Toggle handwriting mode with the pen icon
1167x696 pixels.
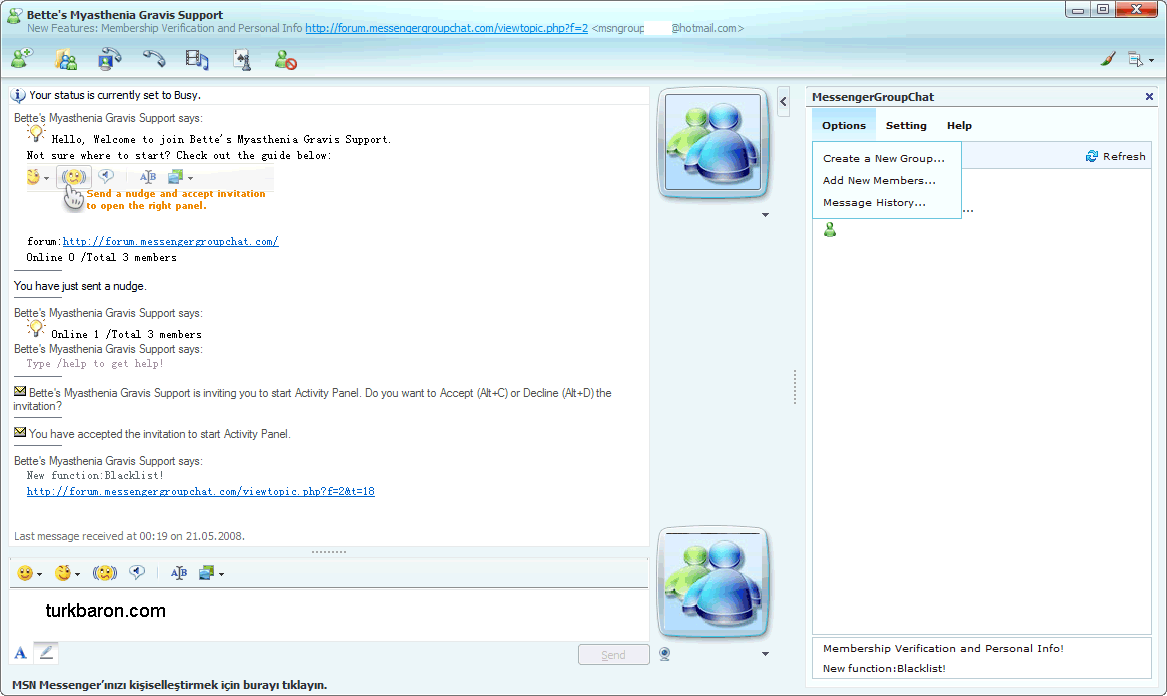pos(47,654)
